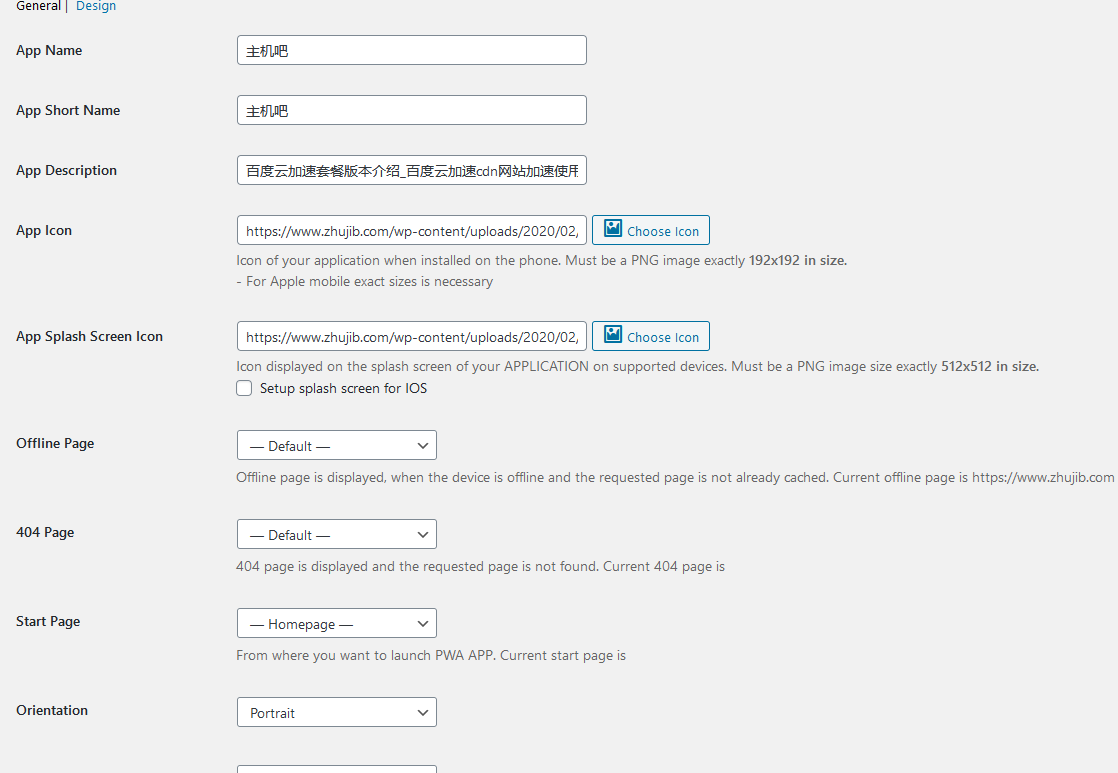Click image icon on App Icon chooser
1118x773 pixels.
[x=613, y=228]
